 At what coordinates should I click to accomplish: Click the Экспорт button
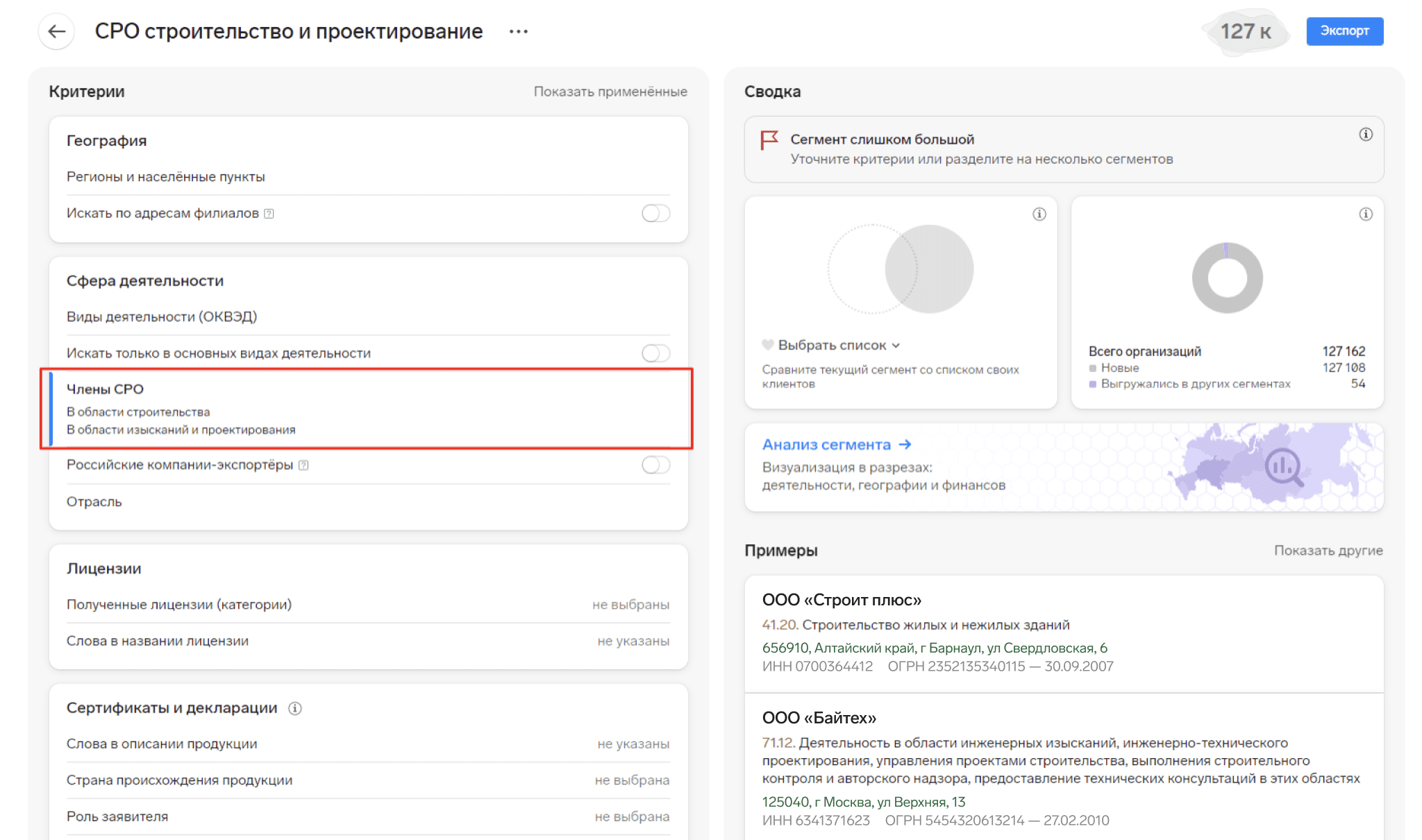(x=1344, y=31)
